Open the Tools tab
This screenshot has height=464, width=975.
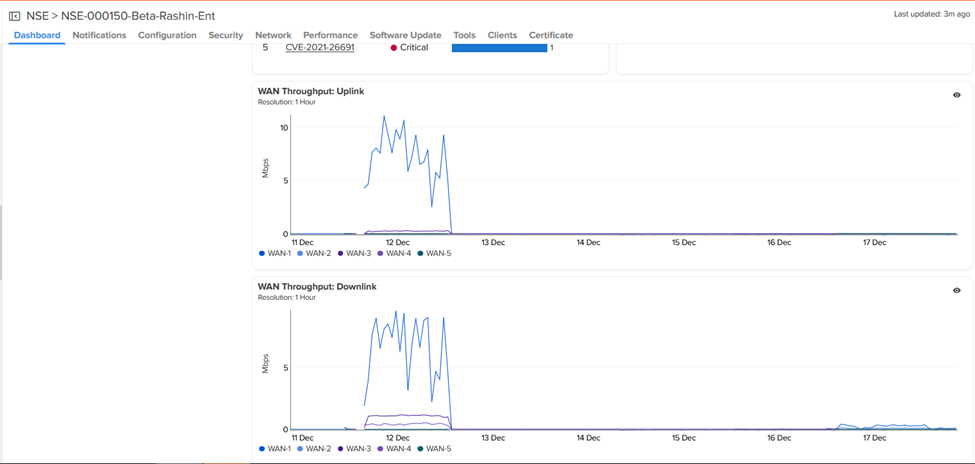pos(464,35)
